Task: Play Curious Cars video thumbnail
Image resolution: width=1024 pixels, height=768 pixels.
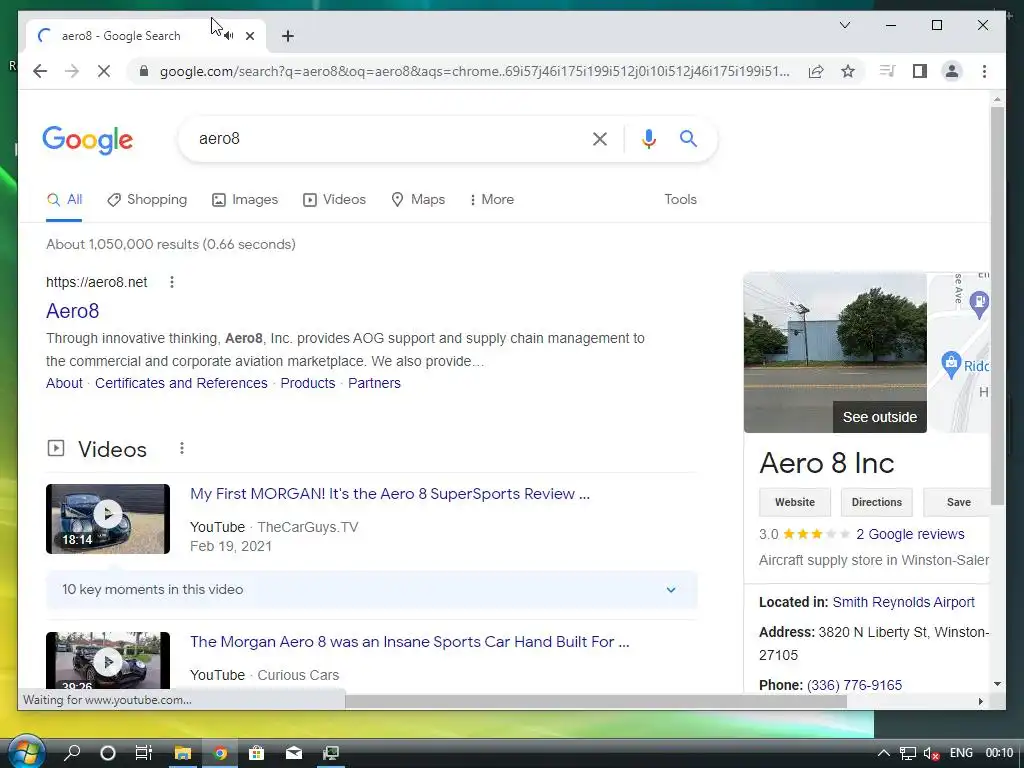Action: [108, 661]
